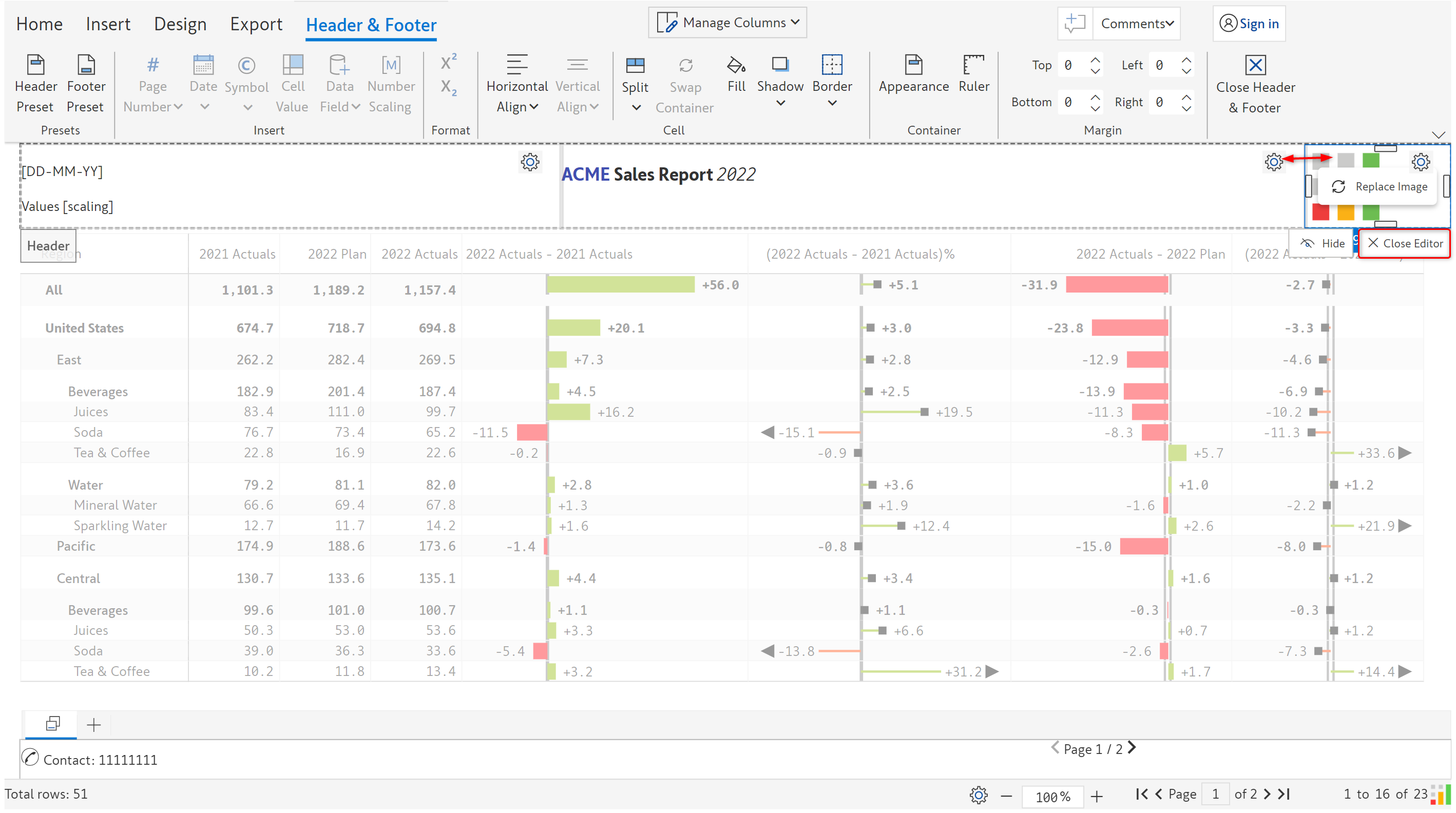The image size is (1456, 813).
Task: Click the Close Editor button
Action: point(1405,243)
